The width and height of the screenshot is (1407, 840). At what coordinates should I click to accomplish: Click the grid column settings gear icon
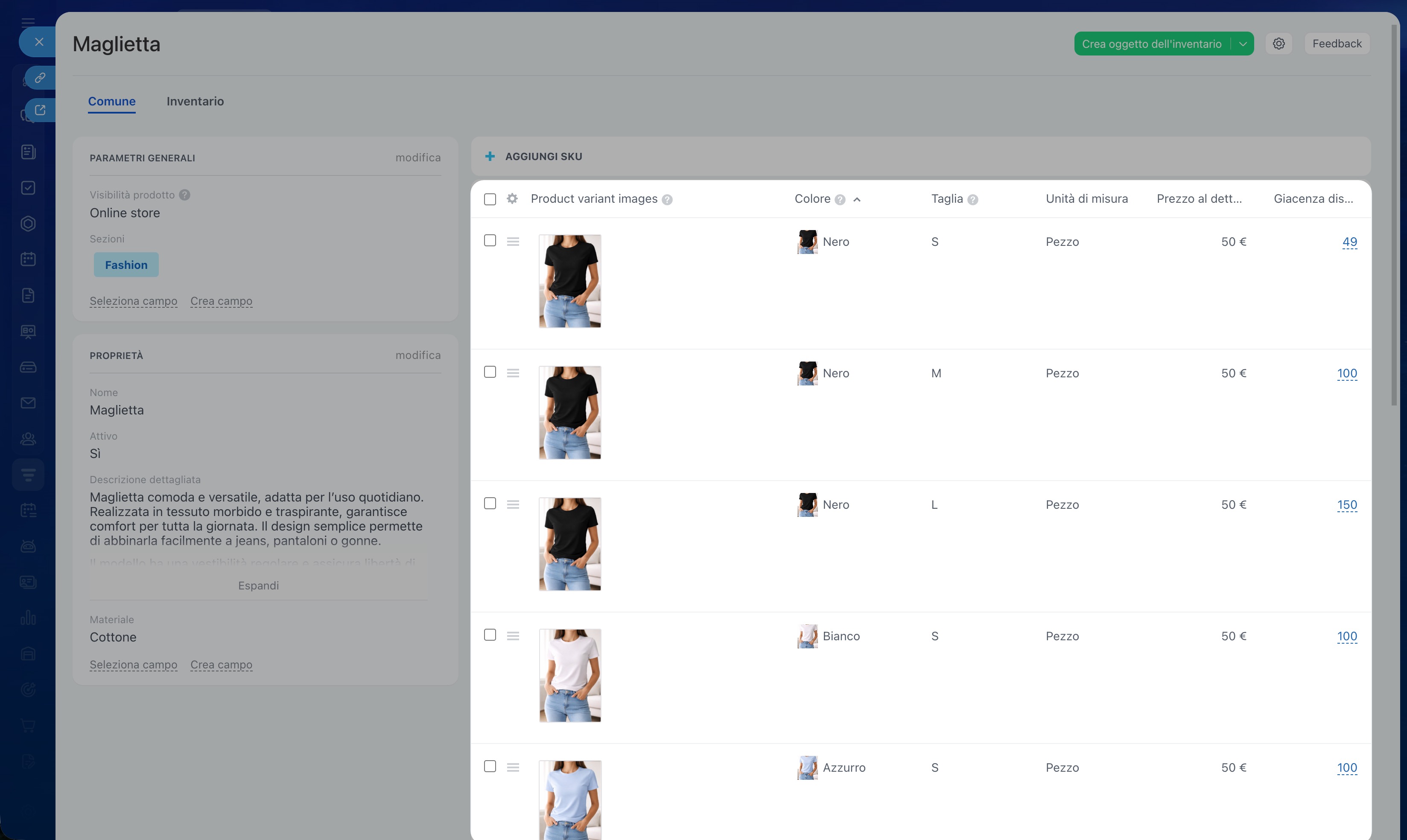pyautogui.click(x=512, y=198)
